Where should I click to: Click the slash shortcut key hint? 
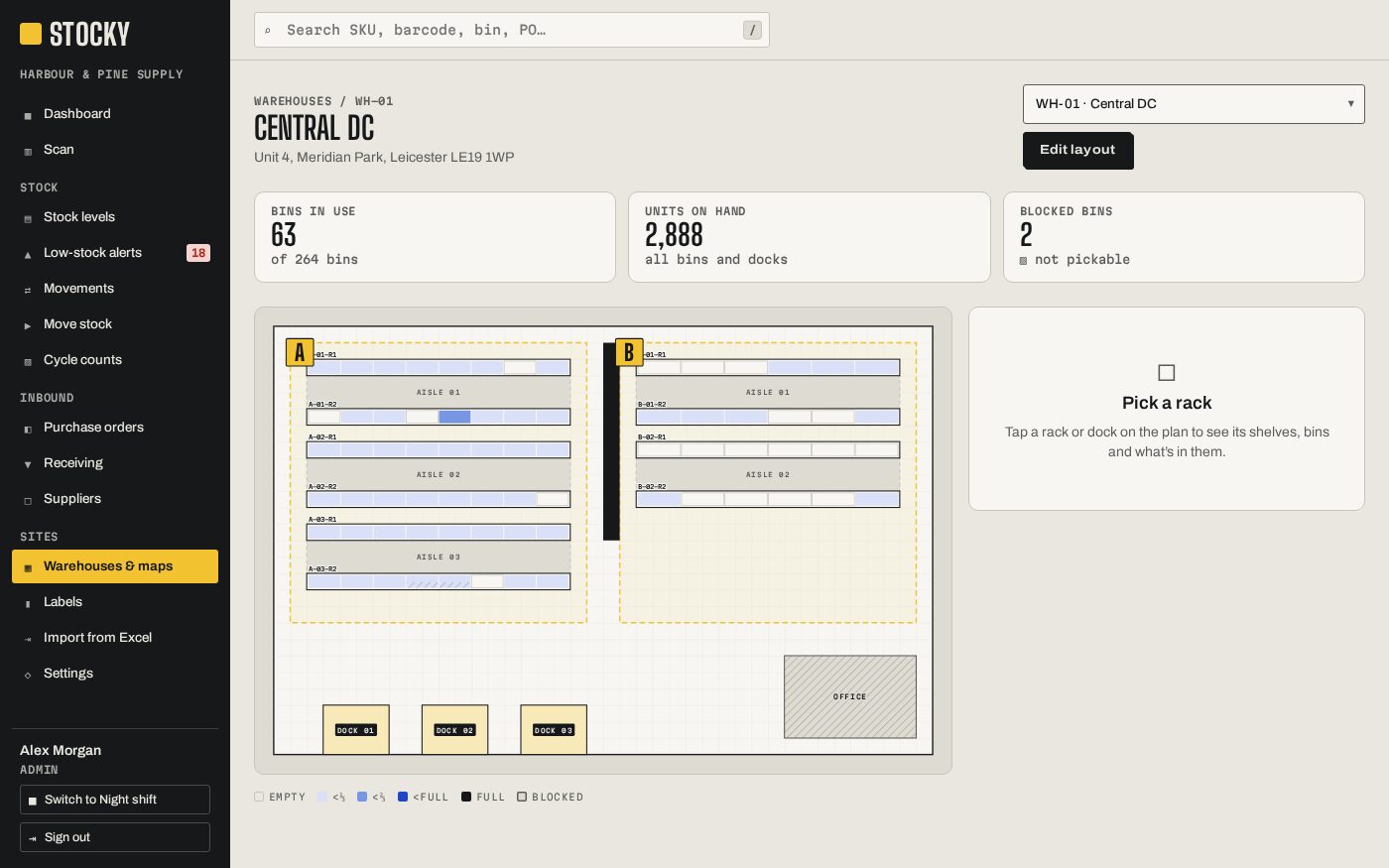point(753,30)
